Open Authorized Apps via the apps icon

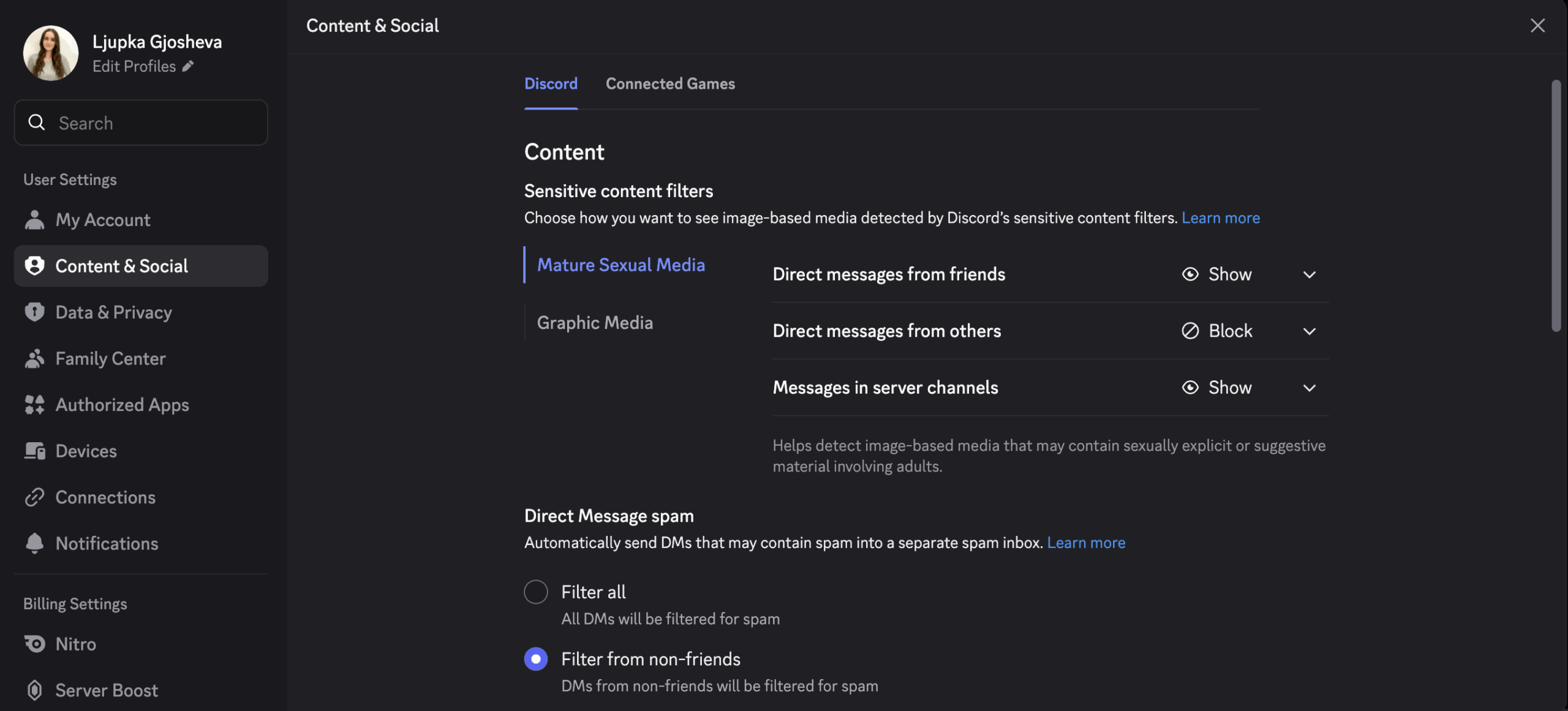[35, 404]
